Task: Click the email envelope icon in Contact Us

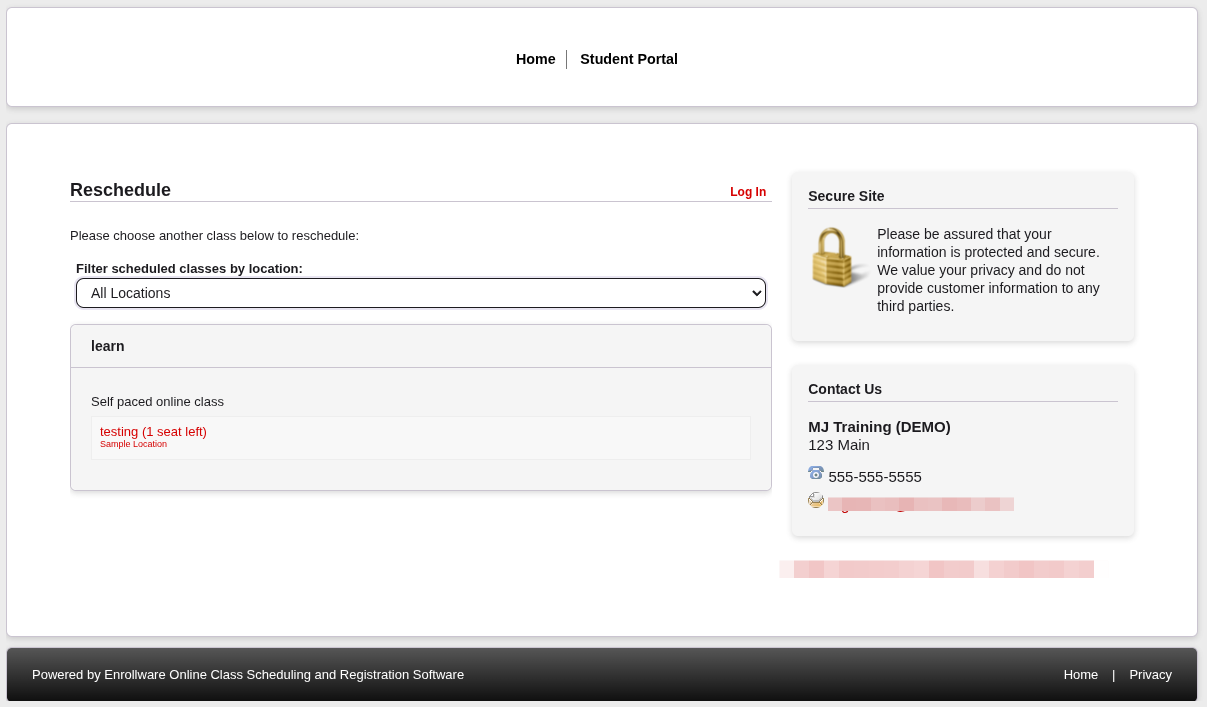Action: [x=816, y=500]
